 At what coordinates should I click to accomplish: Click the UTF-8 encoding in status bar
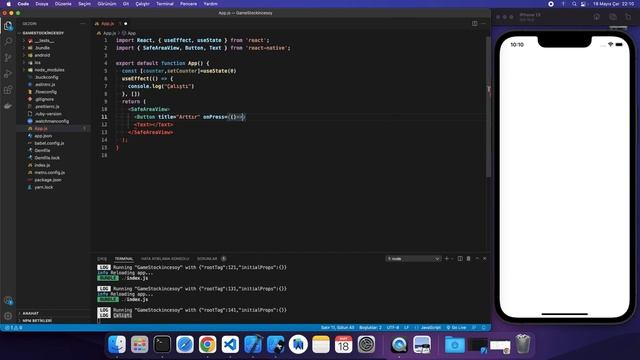393,328
